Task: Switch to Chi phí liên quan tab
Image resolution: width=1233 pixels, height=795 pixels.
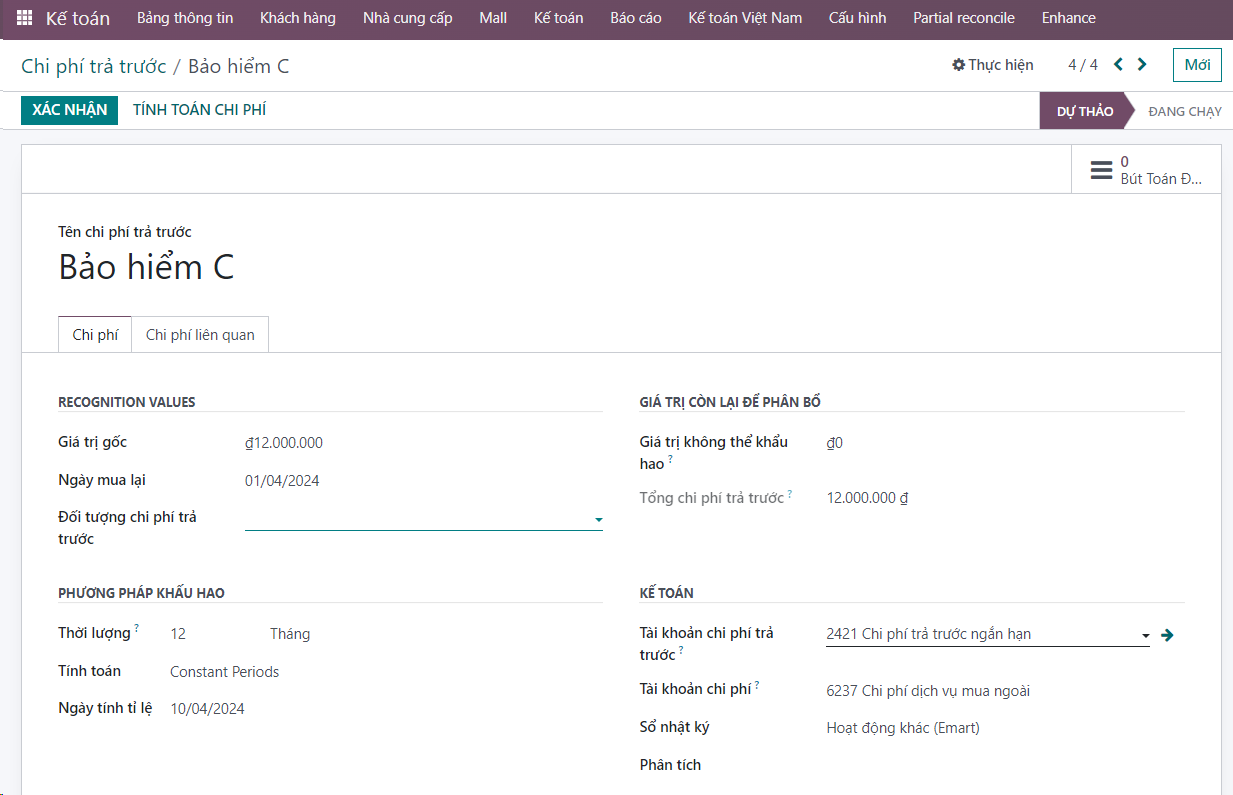Action: tap(200, 335)
